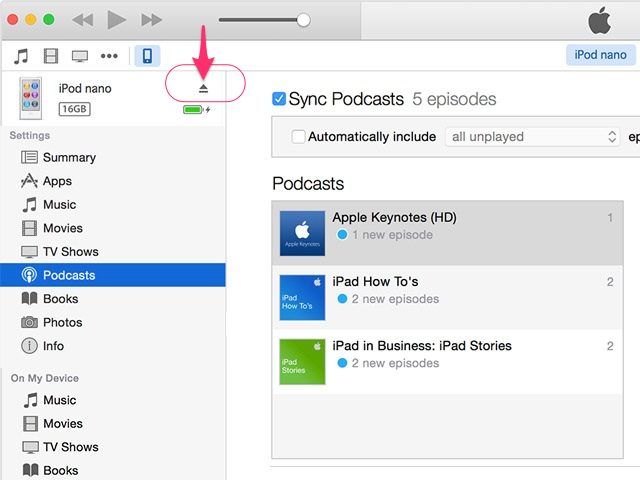Select iPad in Business: iPad Stories row
The height and width of the screenshot is (480, 640).
[447, 362]
